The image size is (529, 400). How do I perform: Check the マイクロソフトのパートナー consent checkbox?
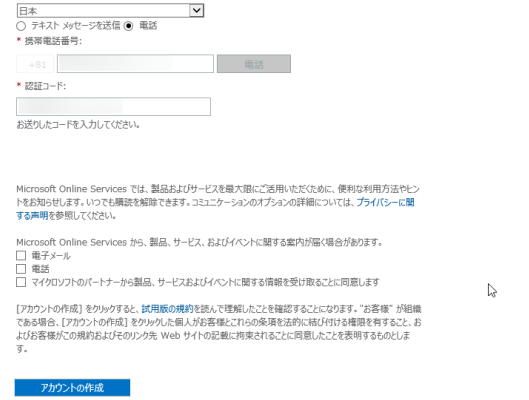[21, 282]
